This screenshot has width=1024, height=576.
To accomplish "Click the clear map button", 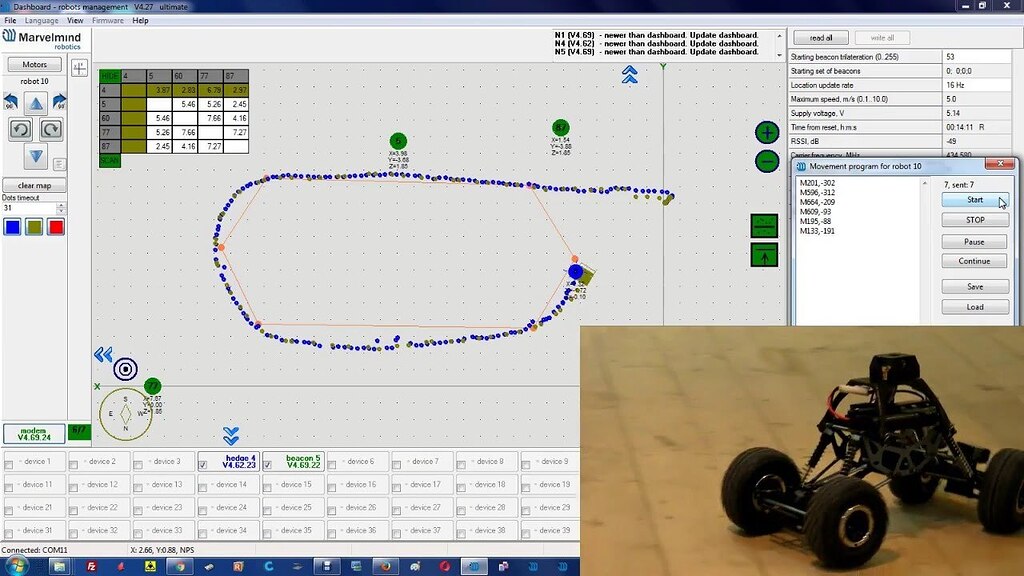I will pos(33,185).
